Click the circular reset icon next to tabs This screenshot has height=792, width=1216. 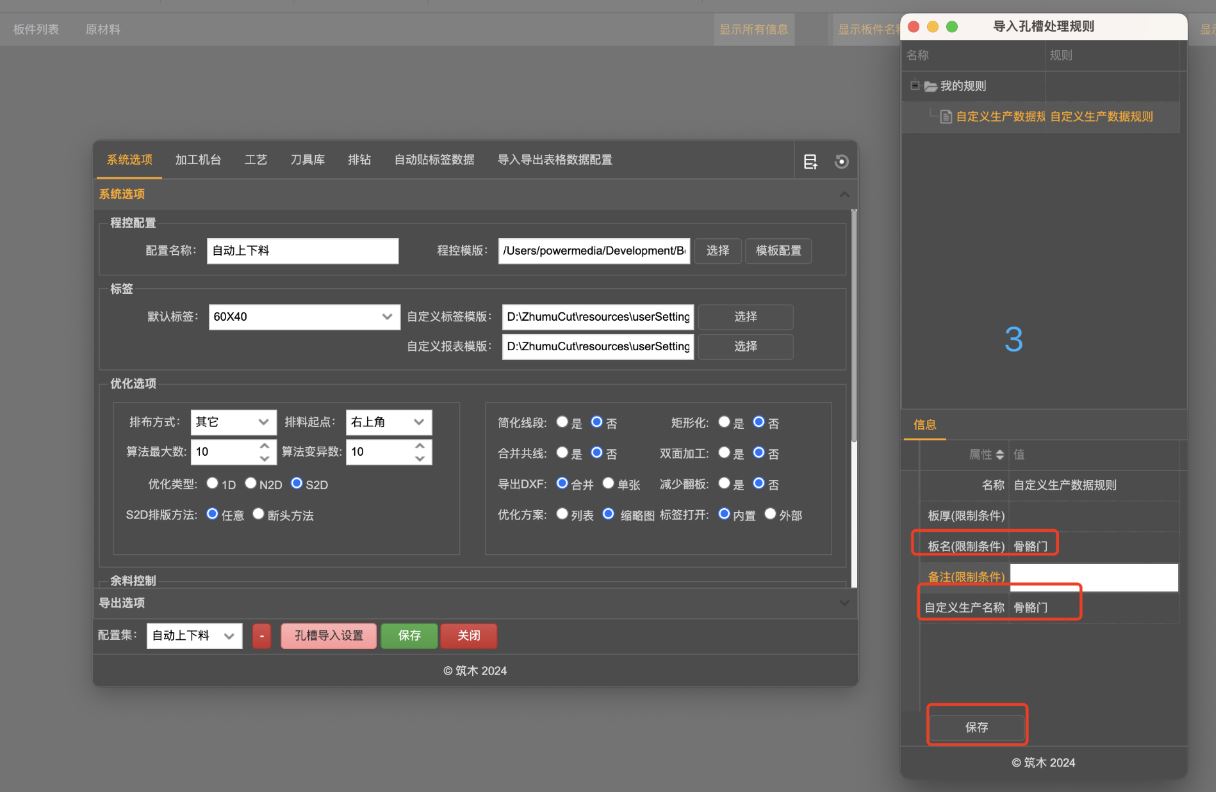pyautogui.click(x=840, y=161)
